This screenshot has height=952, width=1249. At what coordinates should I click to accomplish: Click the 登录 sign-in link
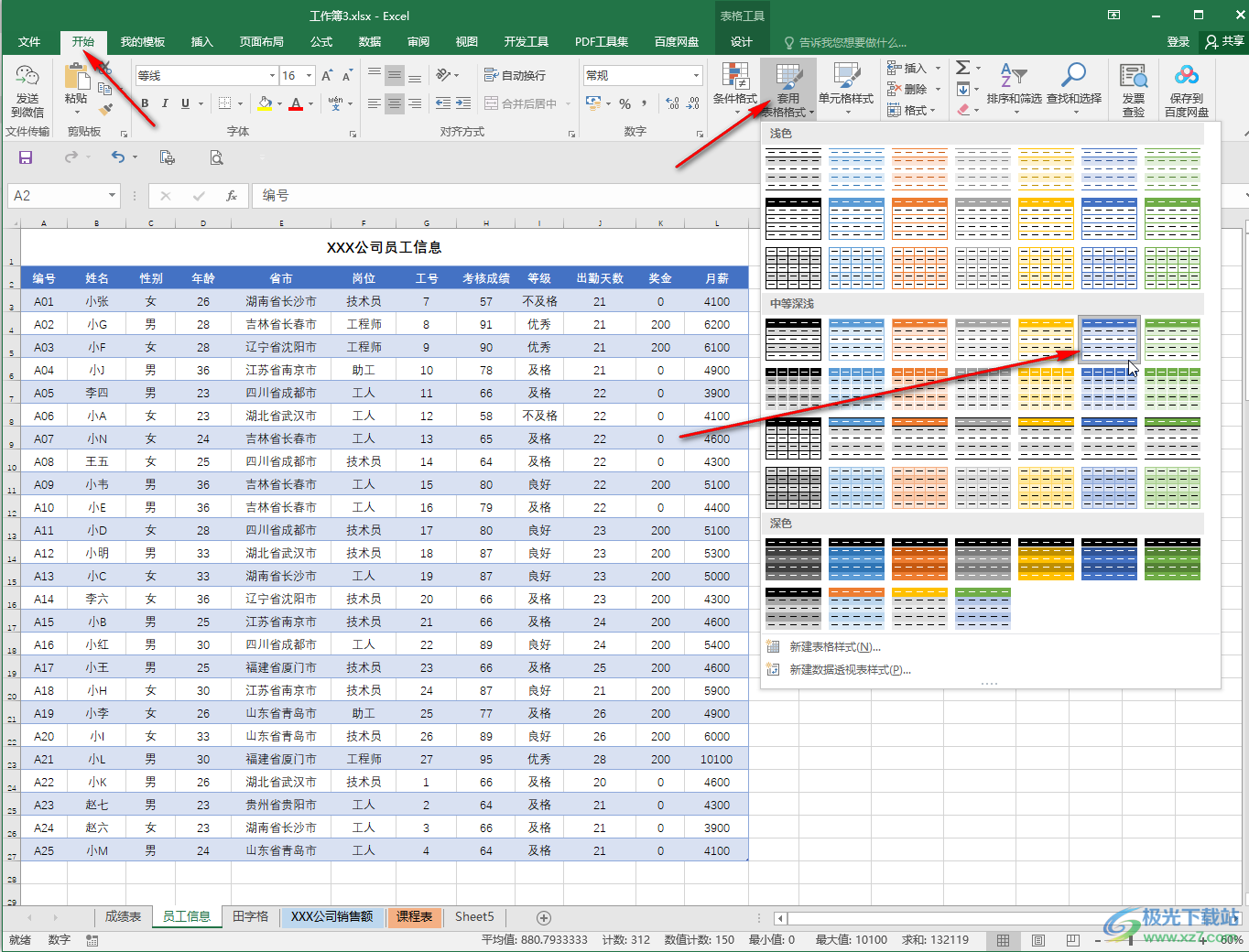(x=1178, y=42)
